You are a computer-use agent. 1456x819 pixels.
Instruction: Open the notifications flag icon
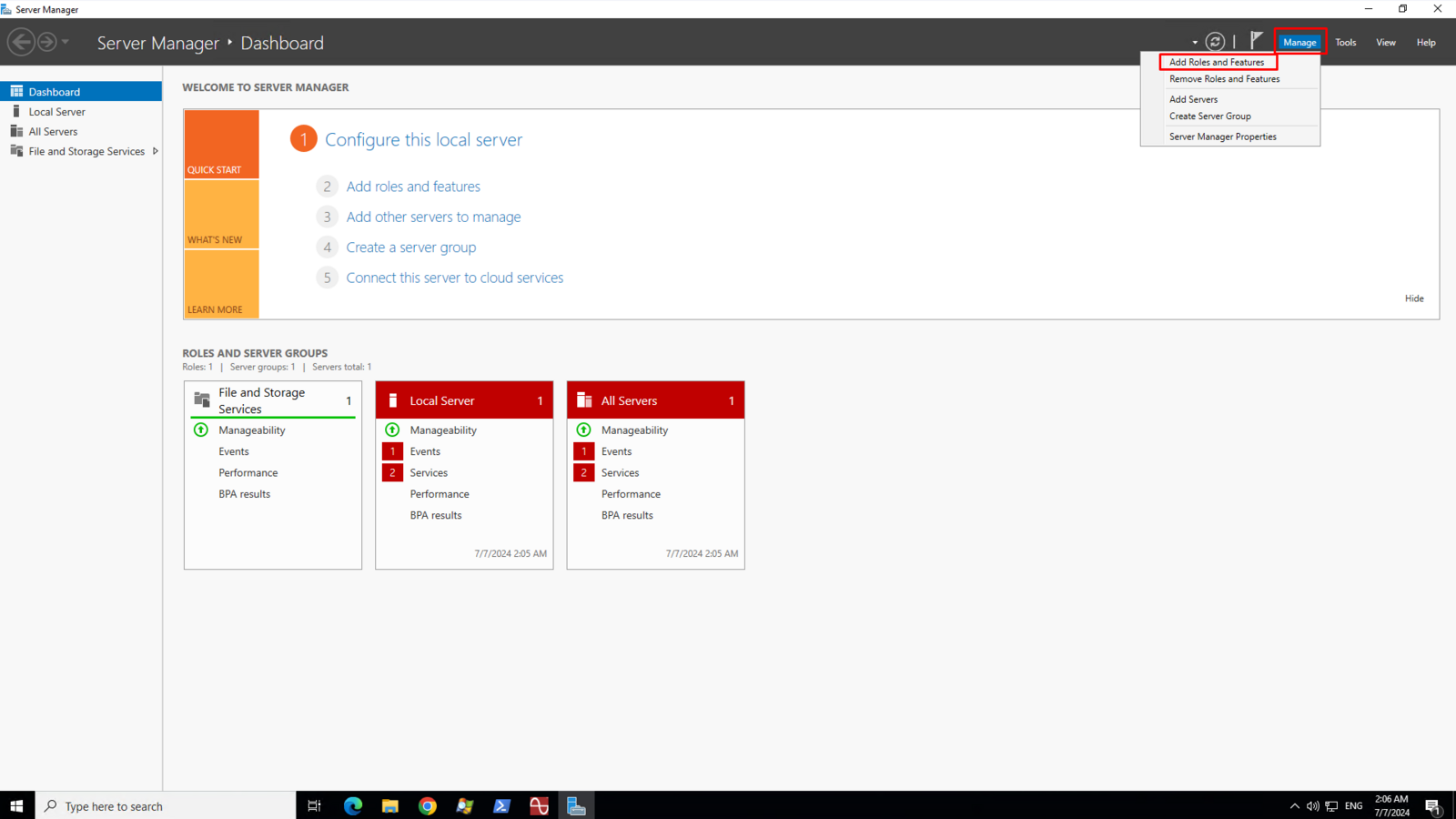pos(1256,41)
